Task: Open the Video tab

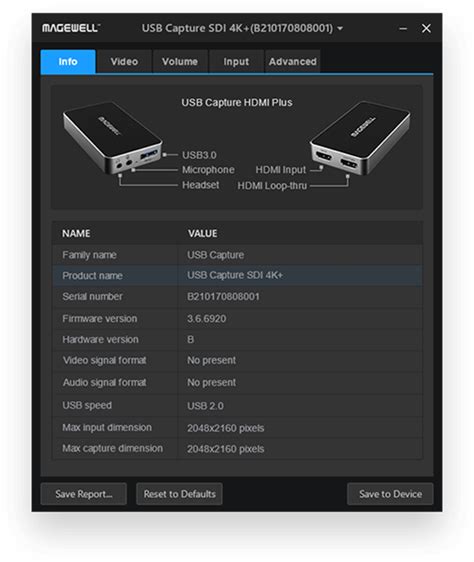Action: (x=124, y=62)
